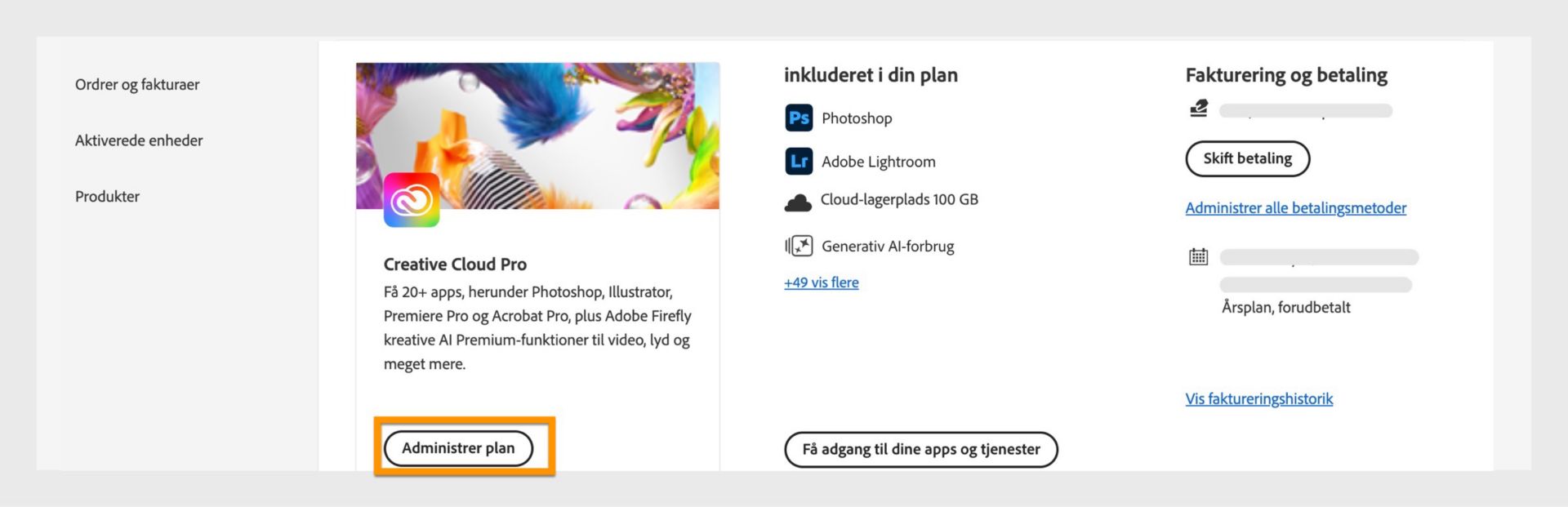Open the Creative Cloud Pro plan artwork
The height and width of the screenshot is (507, 1568).
pos(537,131)
